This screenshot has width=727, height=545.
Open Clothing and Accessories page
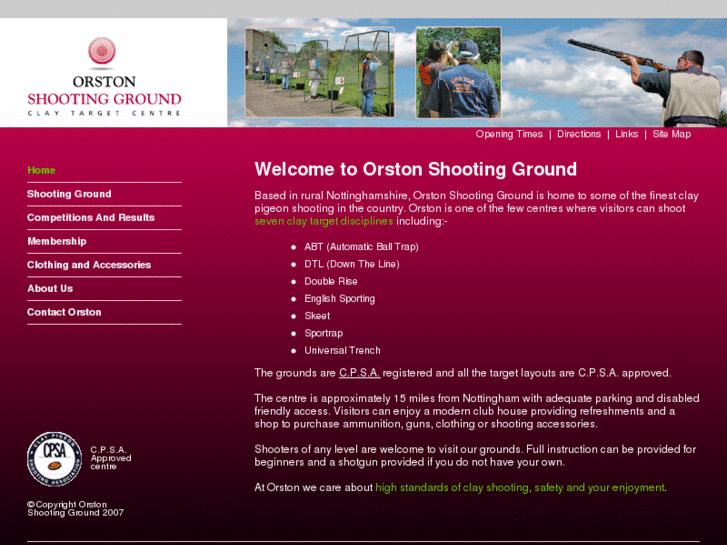point(89,265)
